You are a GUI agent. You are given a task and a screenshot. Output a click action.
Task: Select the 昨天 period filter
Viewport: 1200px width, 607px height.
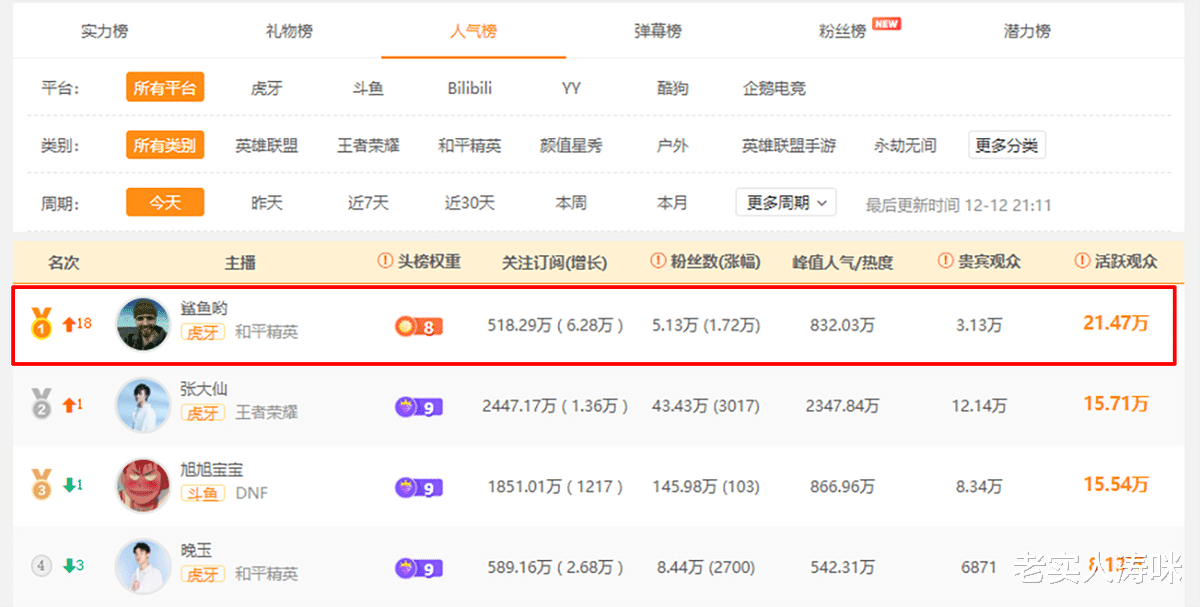266,203
